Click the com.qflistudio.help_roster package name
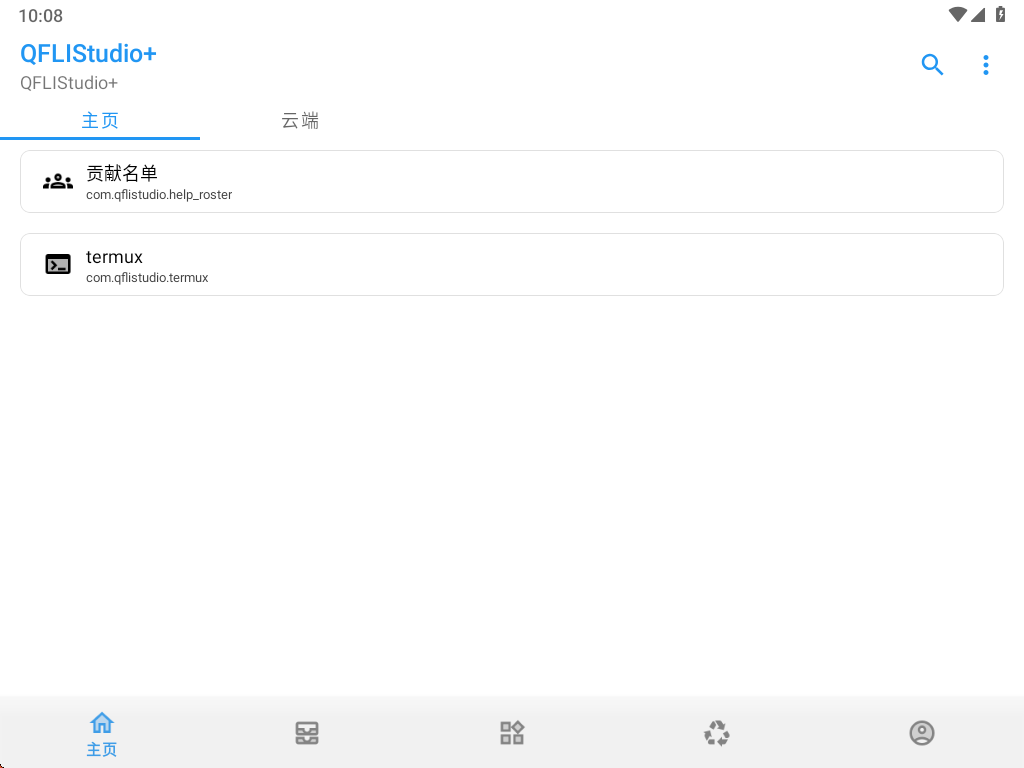 [159, 195]
